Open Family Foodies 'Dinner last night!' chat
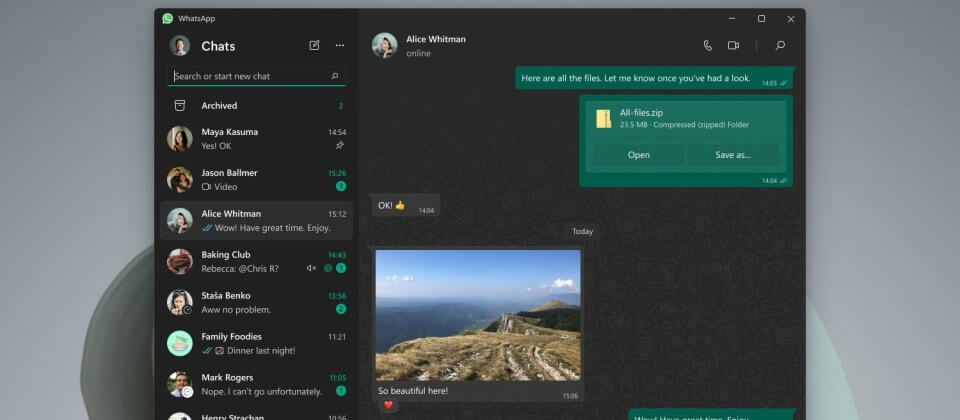Image resolution: width=960 pixels, height=420 pixels. [x=257, y=343]
